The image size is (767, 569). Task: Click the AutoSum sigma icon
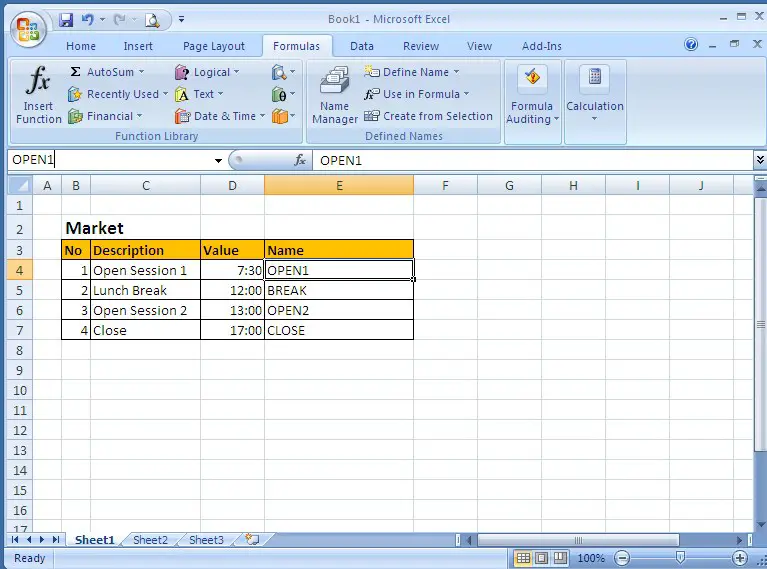[75, 72]
